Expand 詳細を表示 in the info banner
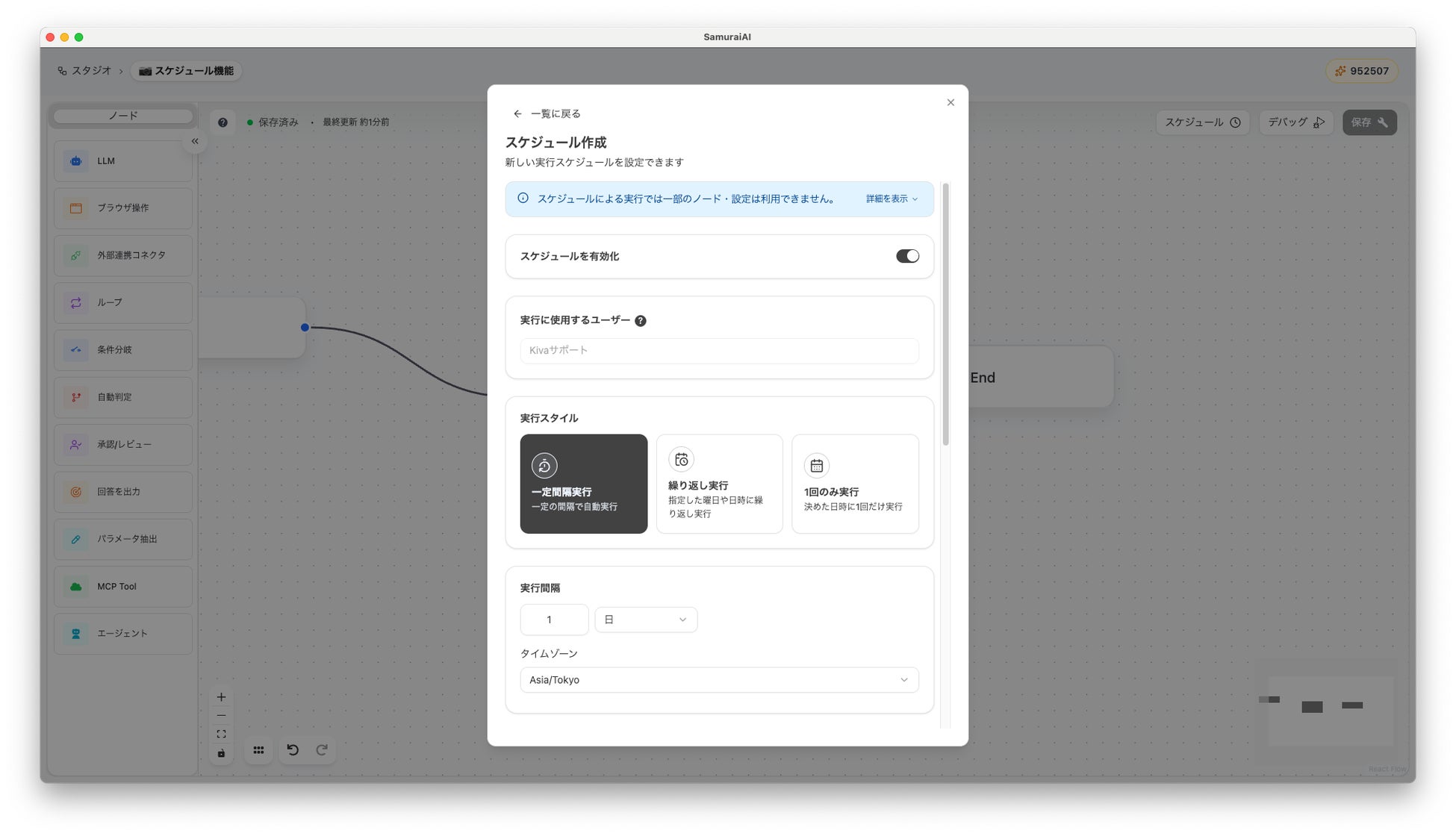This screenshot has width=1456, height=836. [x=892, y=199]
